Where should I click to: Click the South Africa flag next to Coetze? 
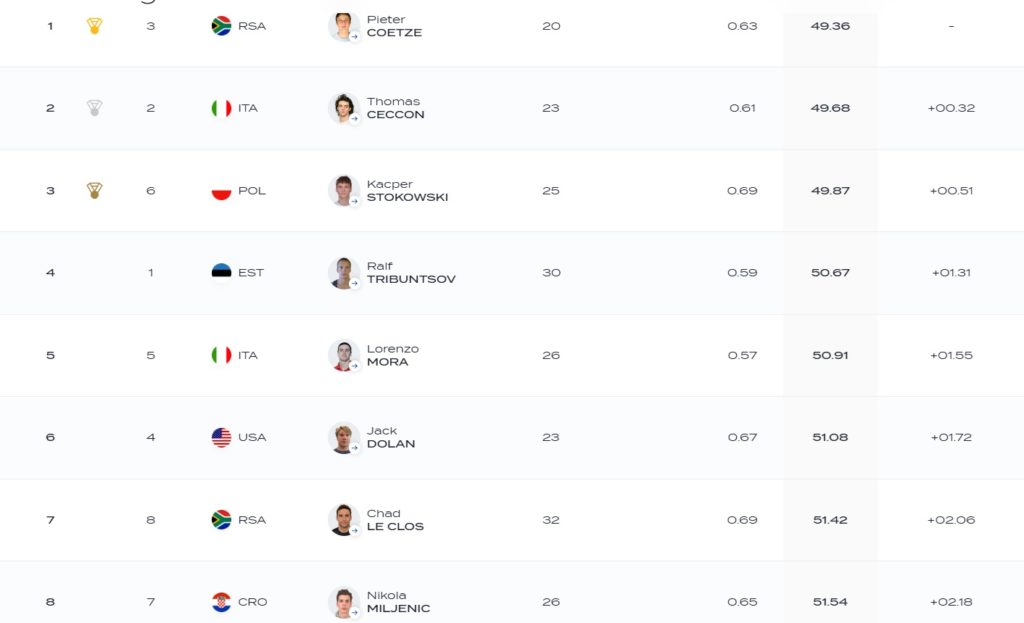tap(221, 26)
